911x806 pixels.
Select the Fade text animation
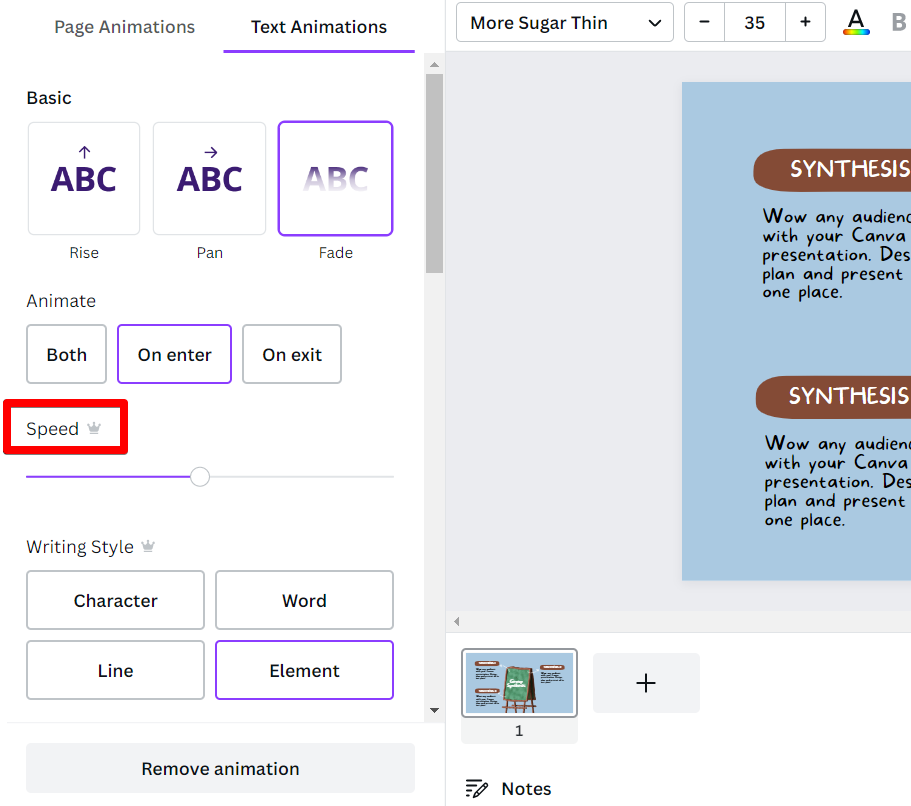[x=336, y=179]
